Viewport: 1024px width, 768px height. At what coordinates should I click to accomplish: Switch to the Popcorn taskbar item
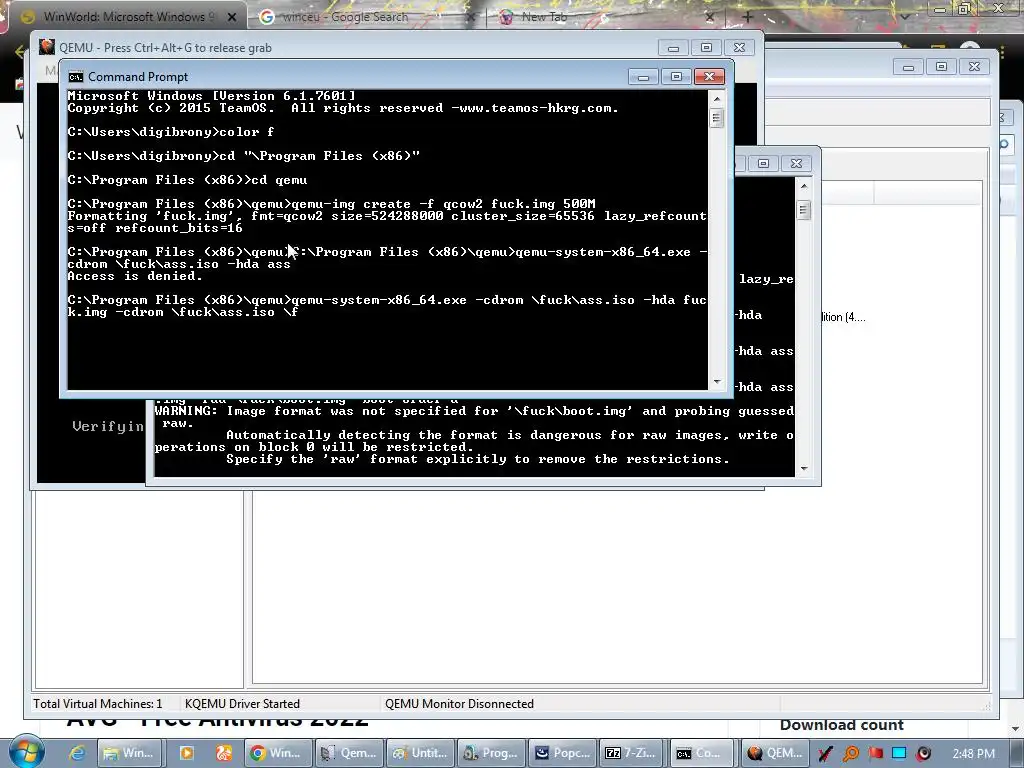(562, 753)
